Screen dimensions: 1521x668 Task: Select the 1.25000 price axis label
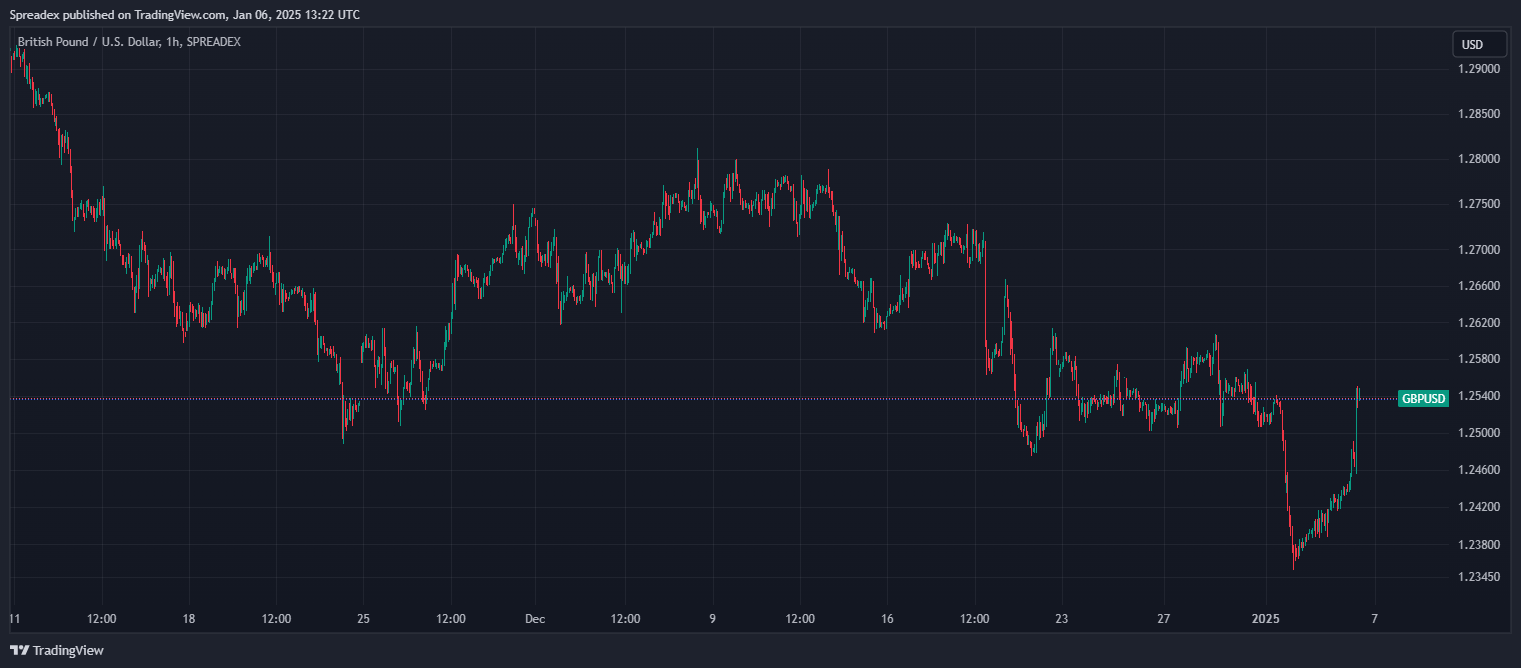pyautogui.click(x=1479, y=433)
